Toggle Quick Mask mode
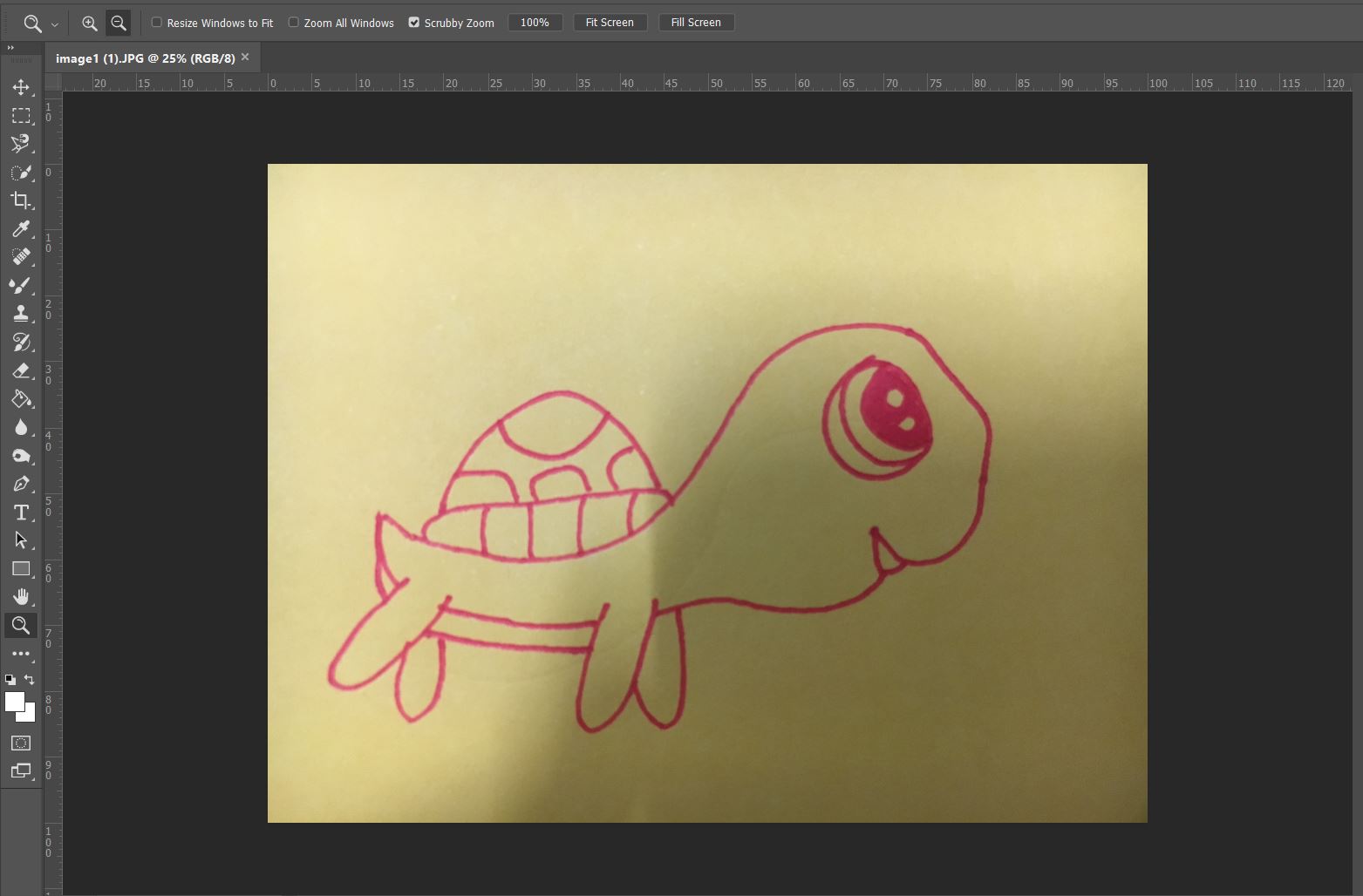The image size is (1363, 896). (x=21, y=743)
